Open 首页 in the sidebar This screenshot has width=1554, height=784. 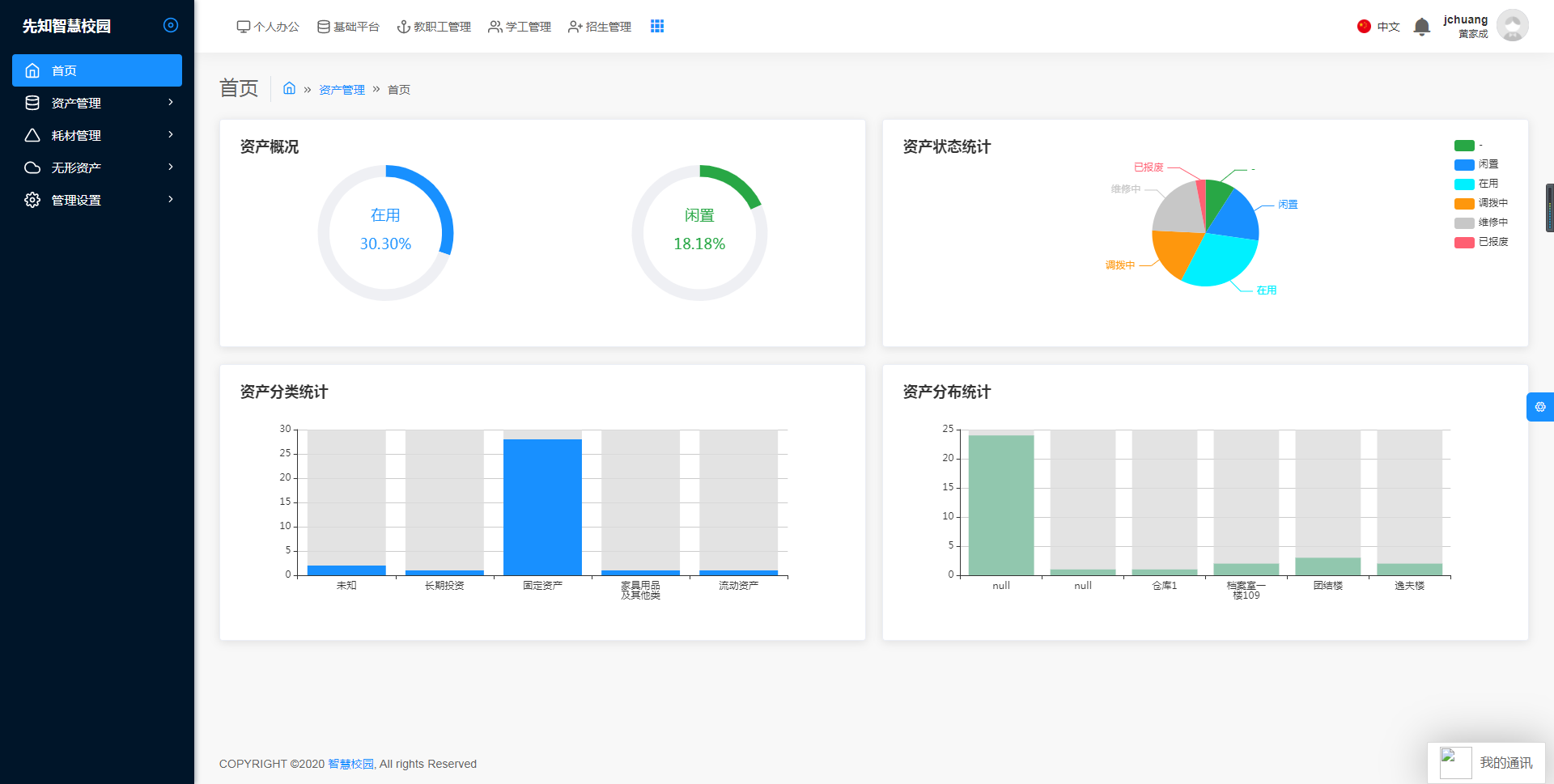[97, 70]
